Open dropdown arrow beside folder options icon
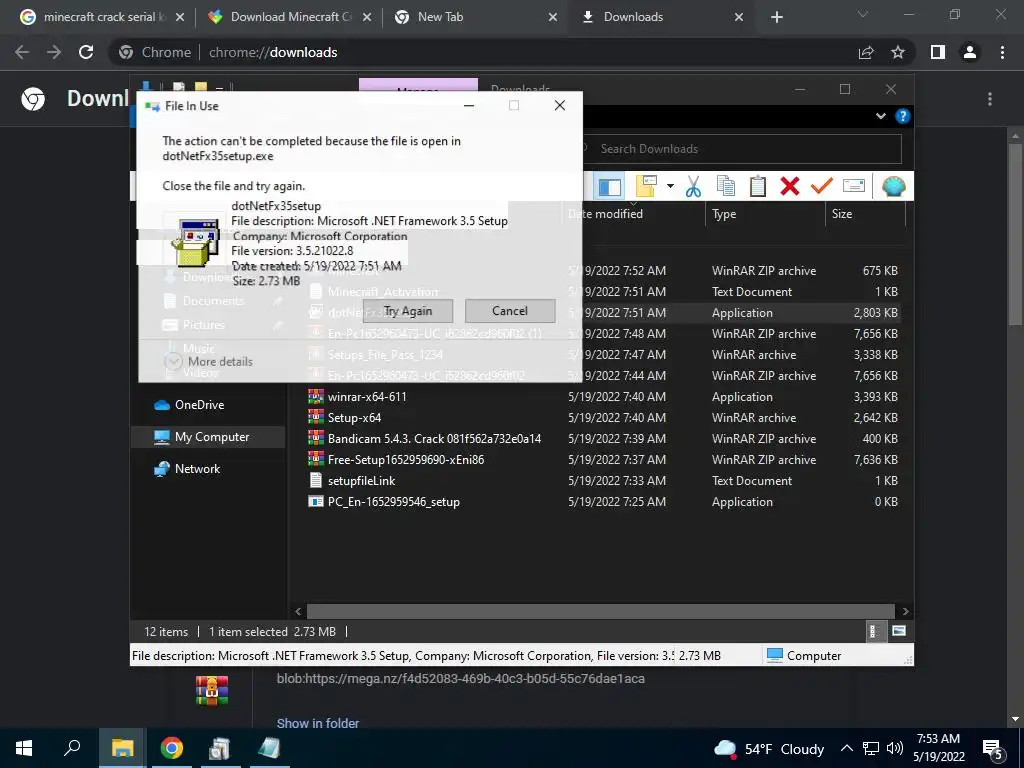The width and height of the screenshot is (1024, 768). [670, 187]
